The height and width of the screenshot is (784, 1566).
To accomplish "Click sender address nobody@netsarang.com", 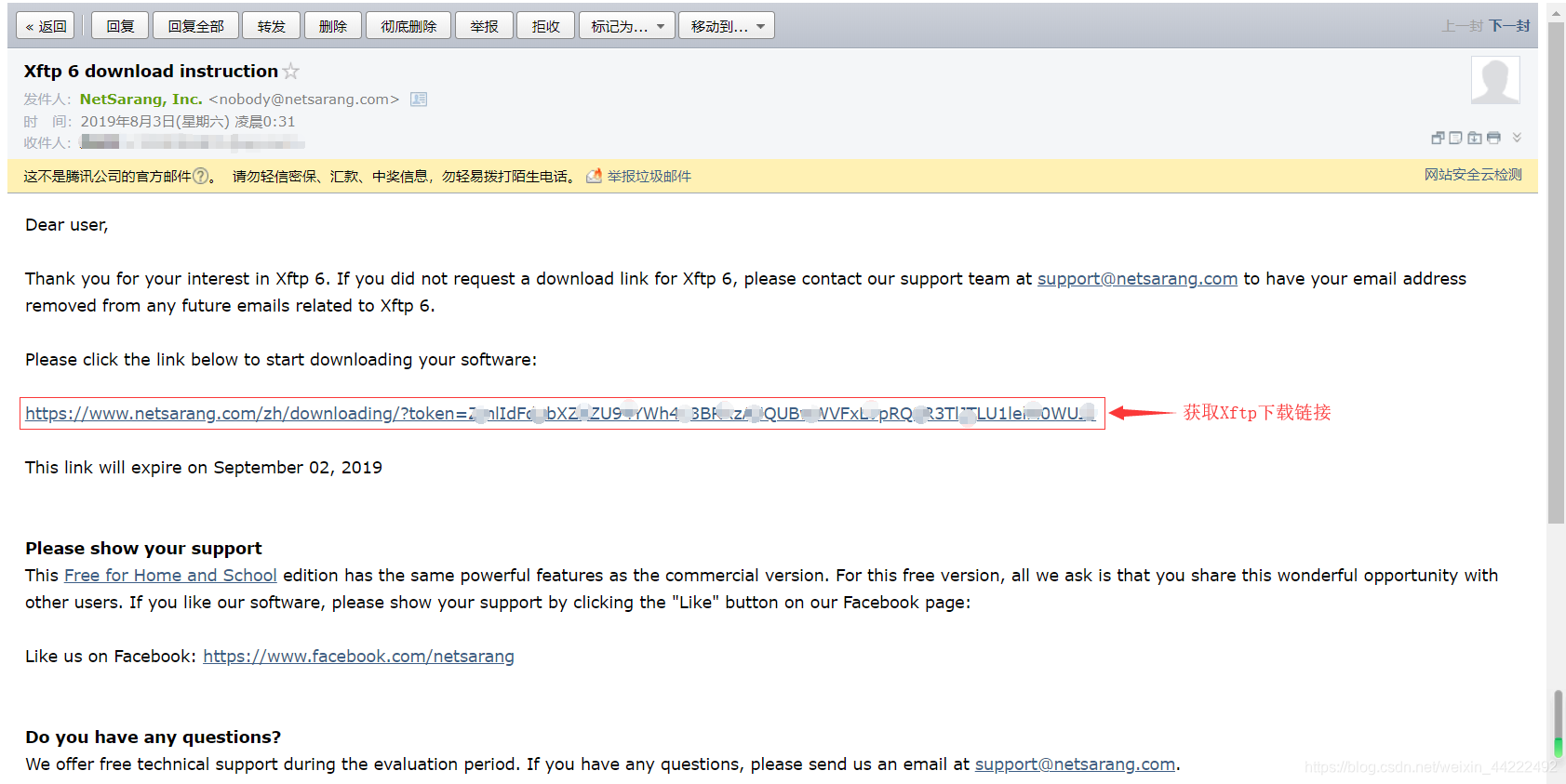I will click(304, 100).
